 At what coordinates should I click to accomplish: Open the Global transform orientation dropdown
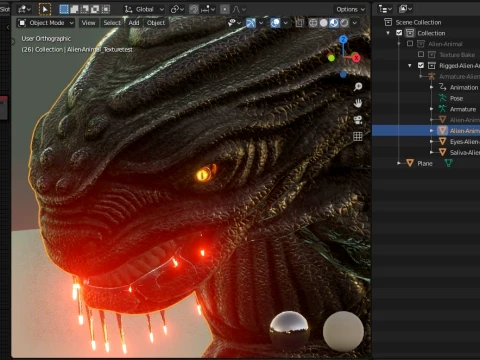point(144,9)
